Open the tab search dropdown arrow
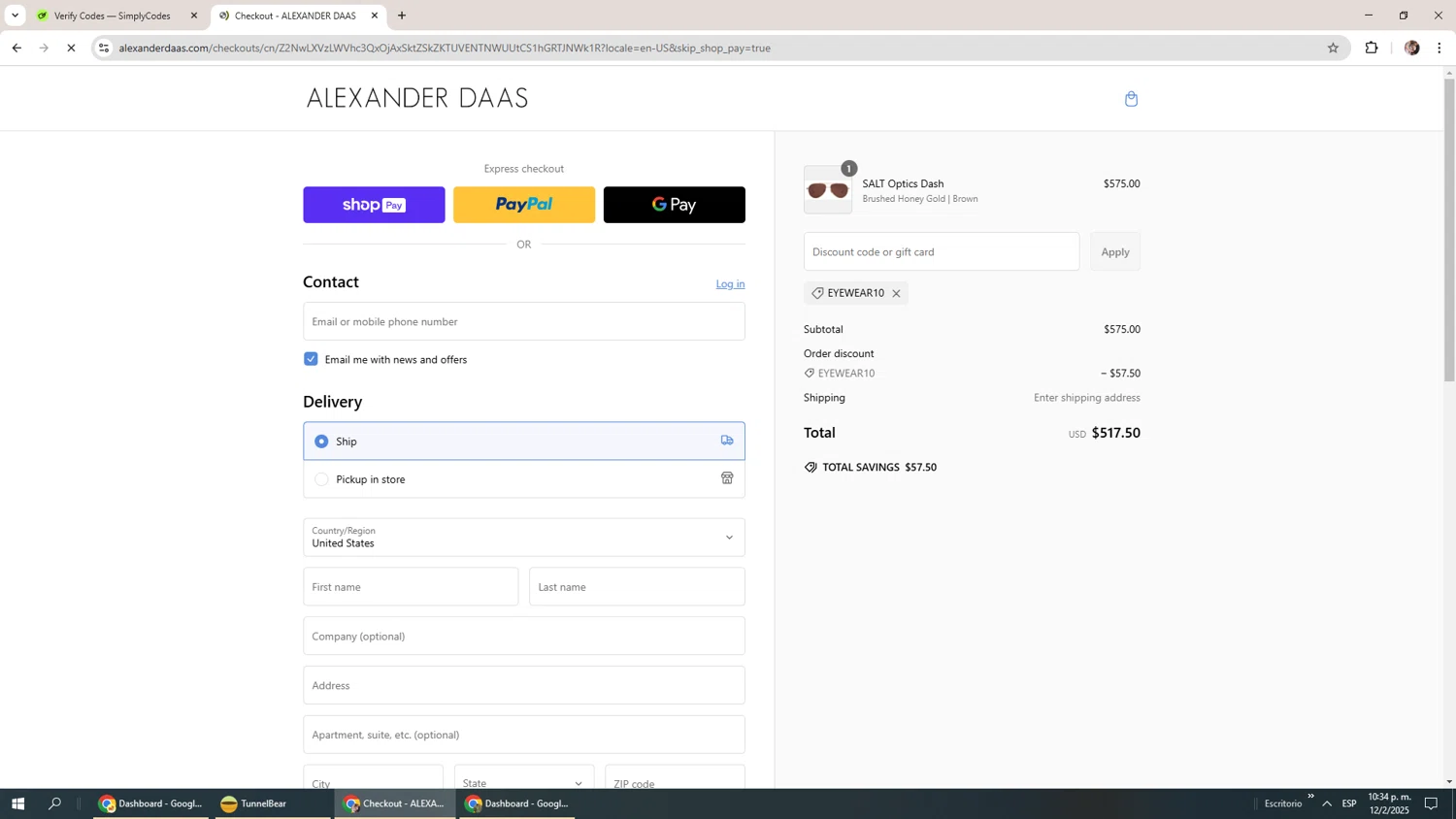The image size is (1456, 819). pyautogui.click(x=15, y=16)
